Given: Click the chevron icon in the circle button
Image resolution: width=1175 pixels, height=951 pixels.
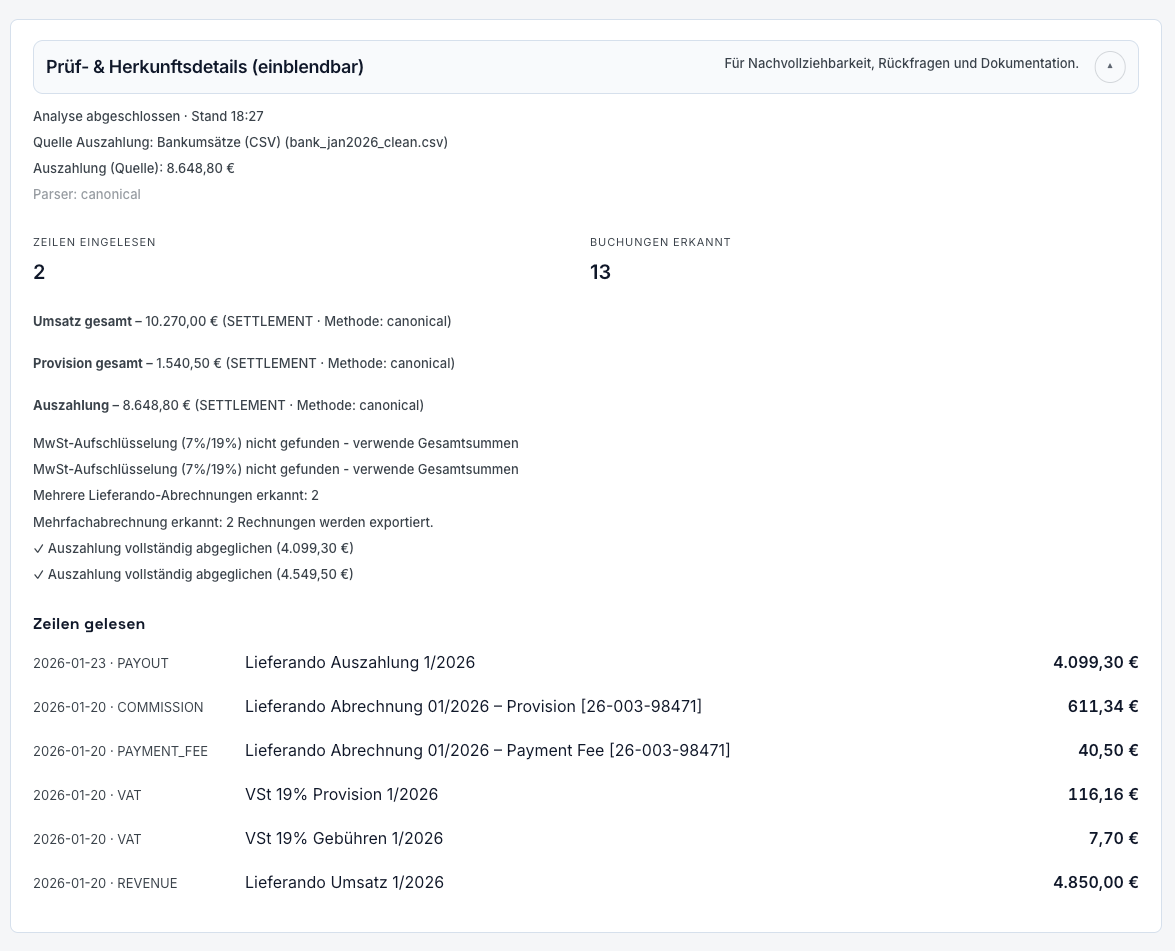Looking at the screenshot, I should (1110, 66).
